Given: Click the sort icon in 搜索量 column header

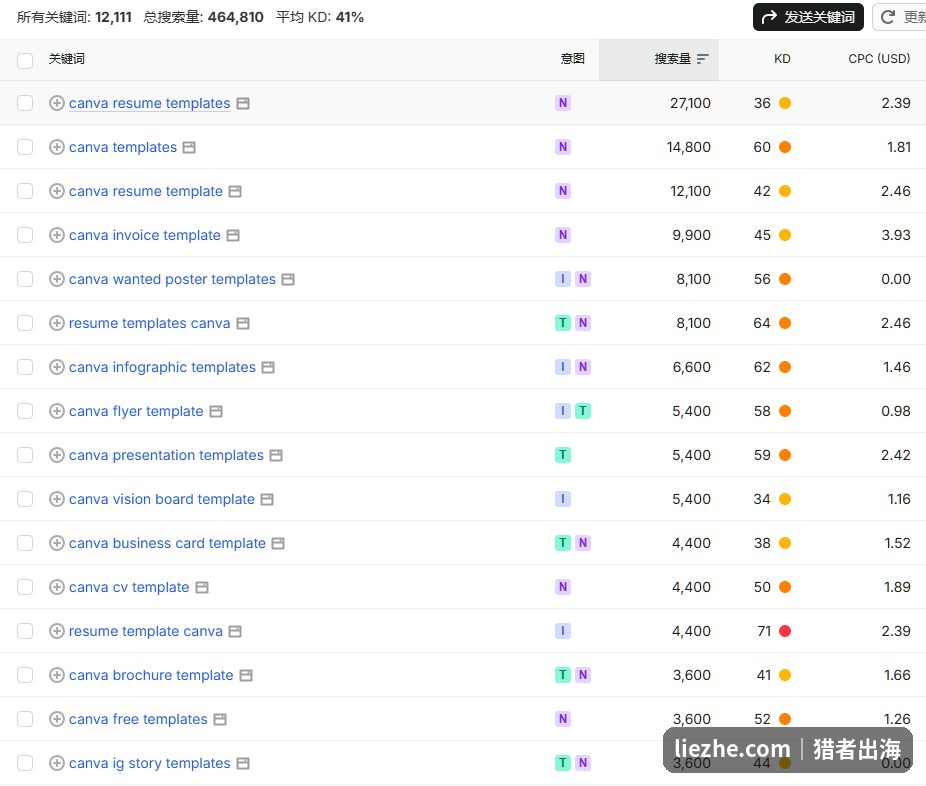Looking at the screenshot, I should (x=702, y=59).
